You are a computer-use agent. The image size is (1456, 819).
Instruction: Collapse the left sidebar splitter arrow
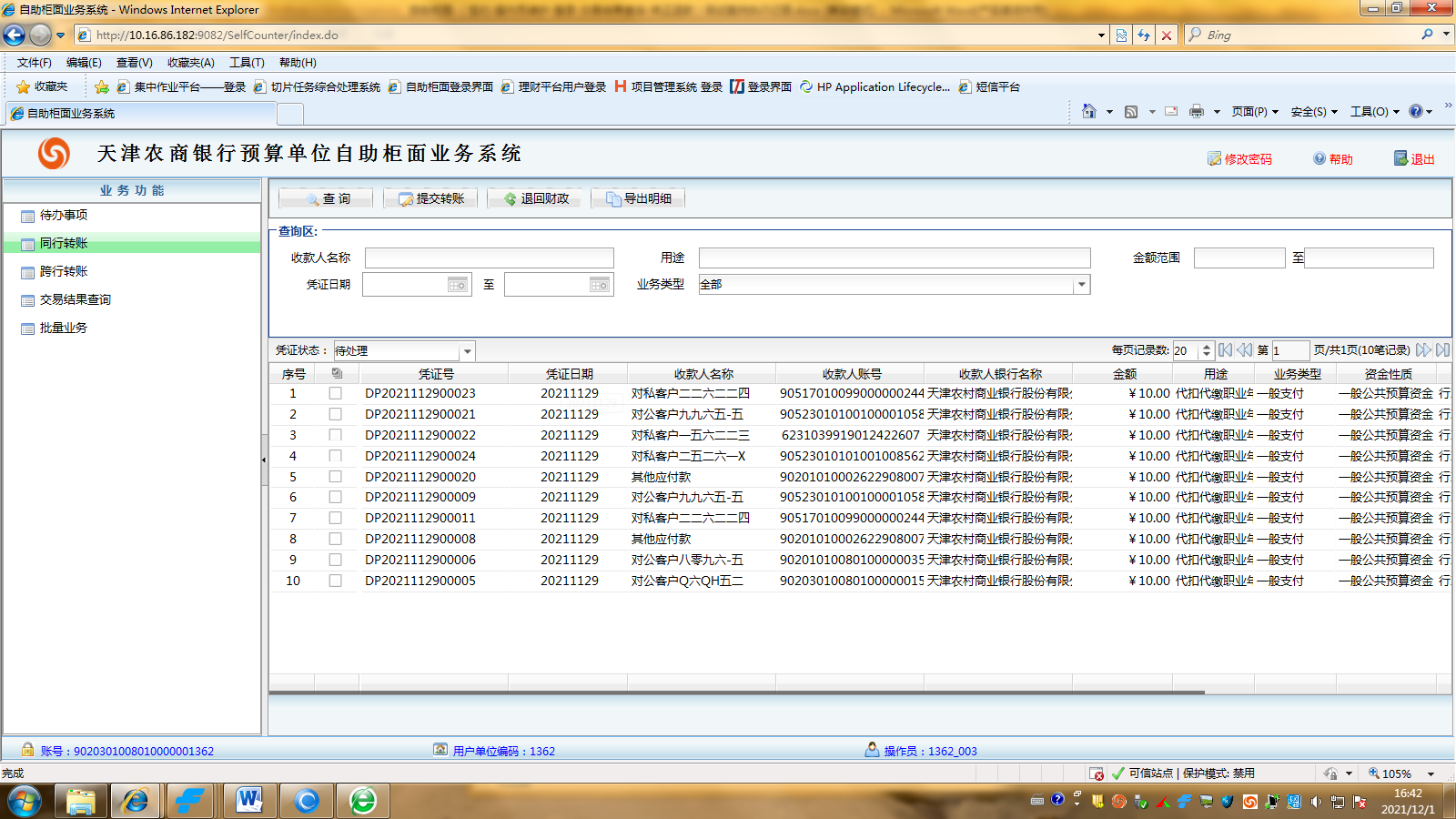[x=264, y=460]
